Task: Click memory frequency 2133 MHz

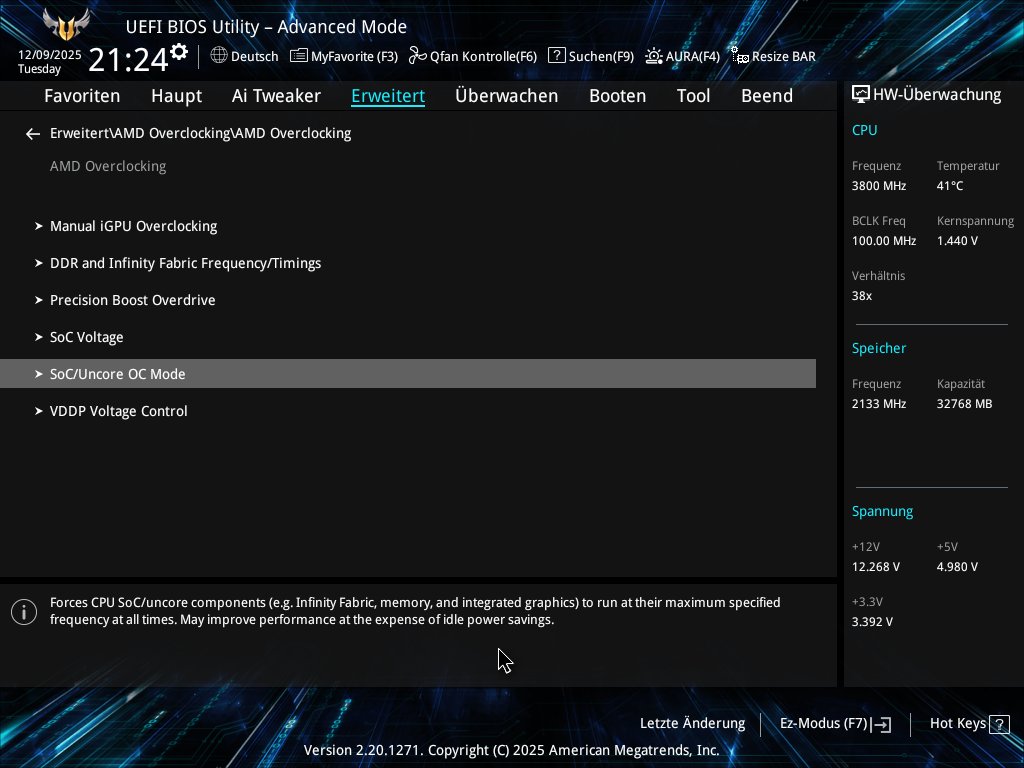Action: [x=878, y=404]
